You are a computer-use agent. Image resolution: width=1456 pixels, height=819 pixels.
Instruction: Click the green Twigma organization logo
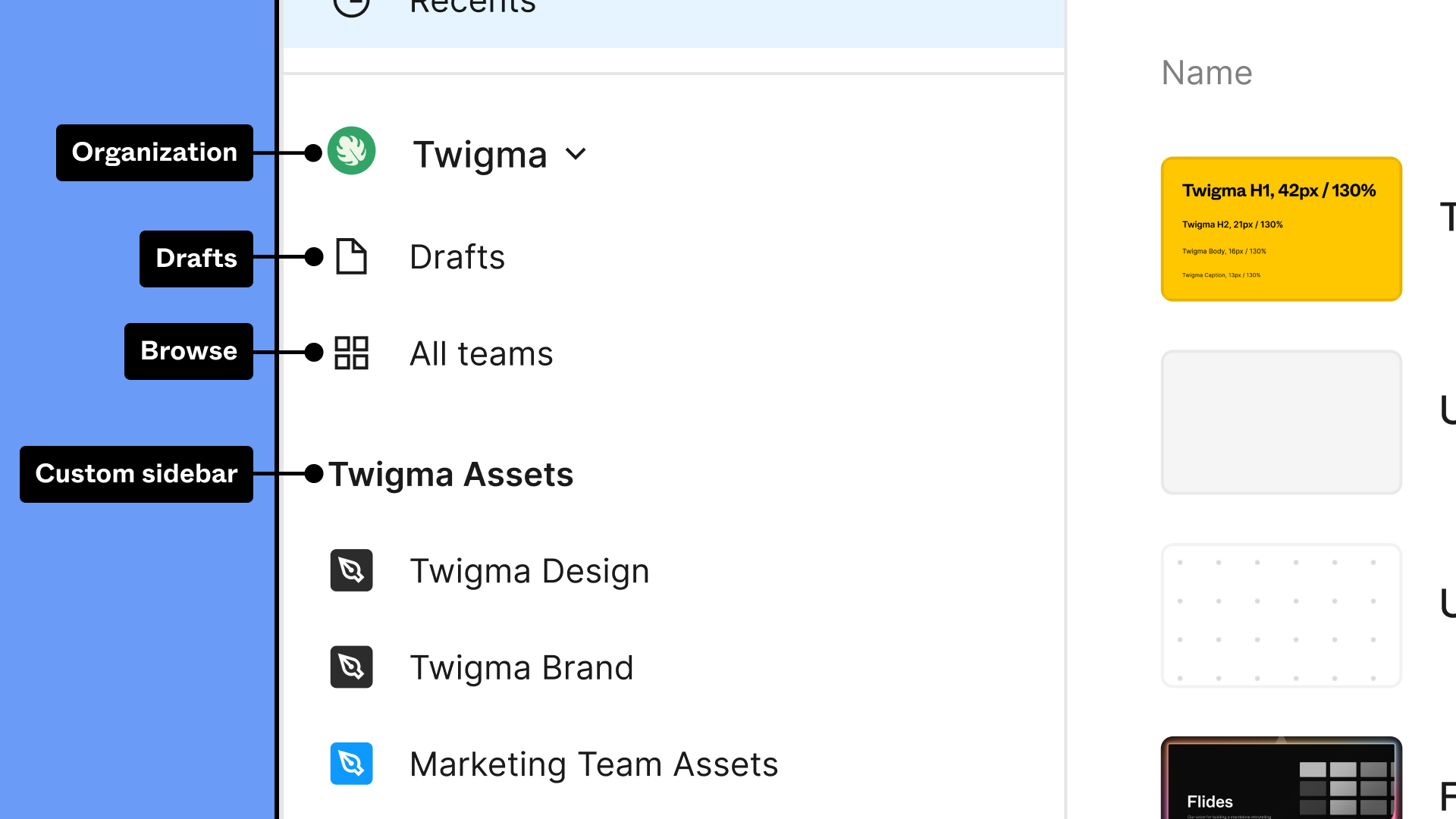pos(351,151)
